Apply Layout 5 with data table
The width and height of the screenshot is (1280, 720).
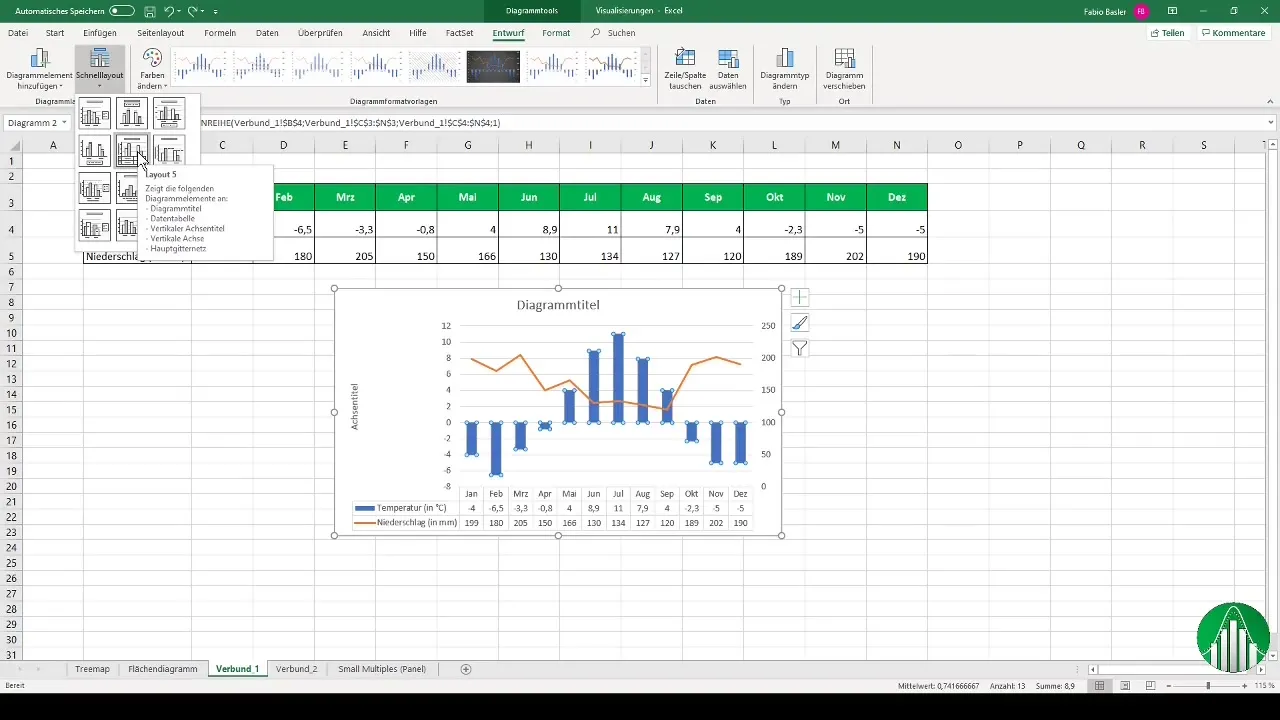tap(132, 150)
